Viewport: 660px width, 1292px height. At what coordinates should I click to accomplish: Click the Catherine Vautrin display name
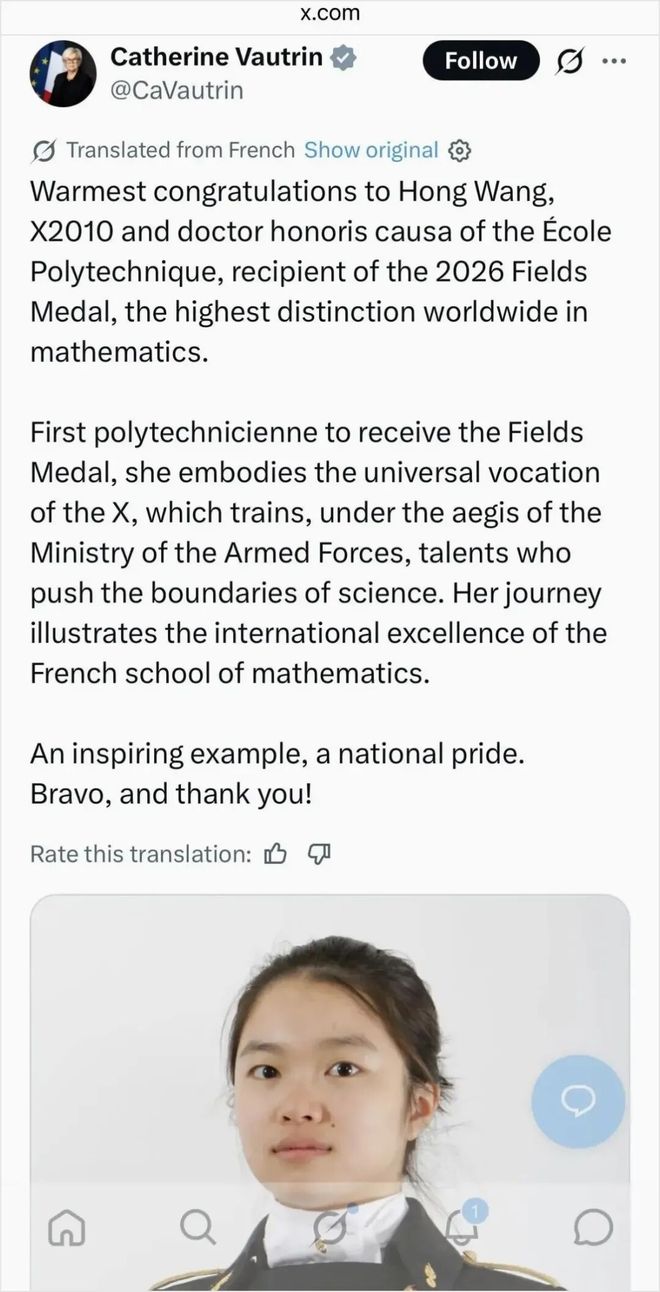tap(216, 57)
